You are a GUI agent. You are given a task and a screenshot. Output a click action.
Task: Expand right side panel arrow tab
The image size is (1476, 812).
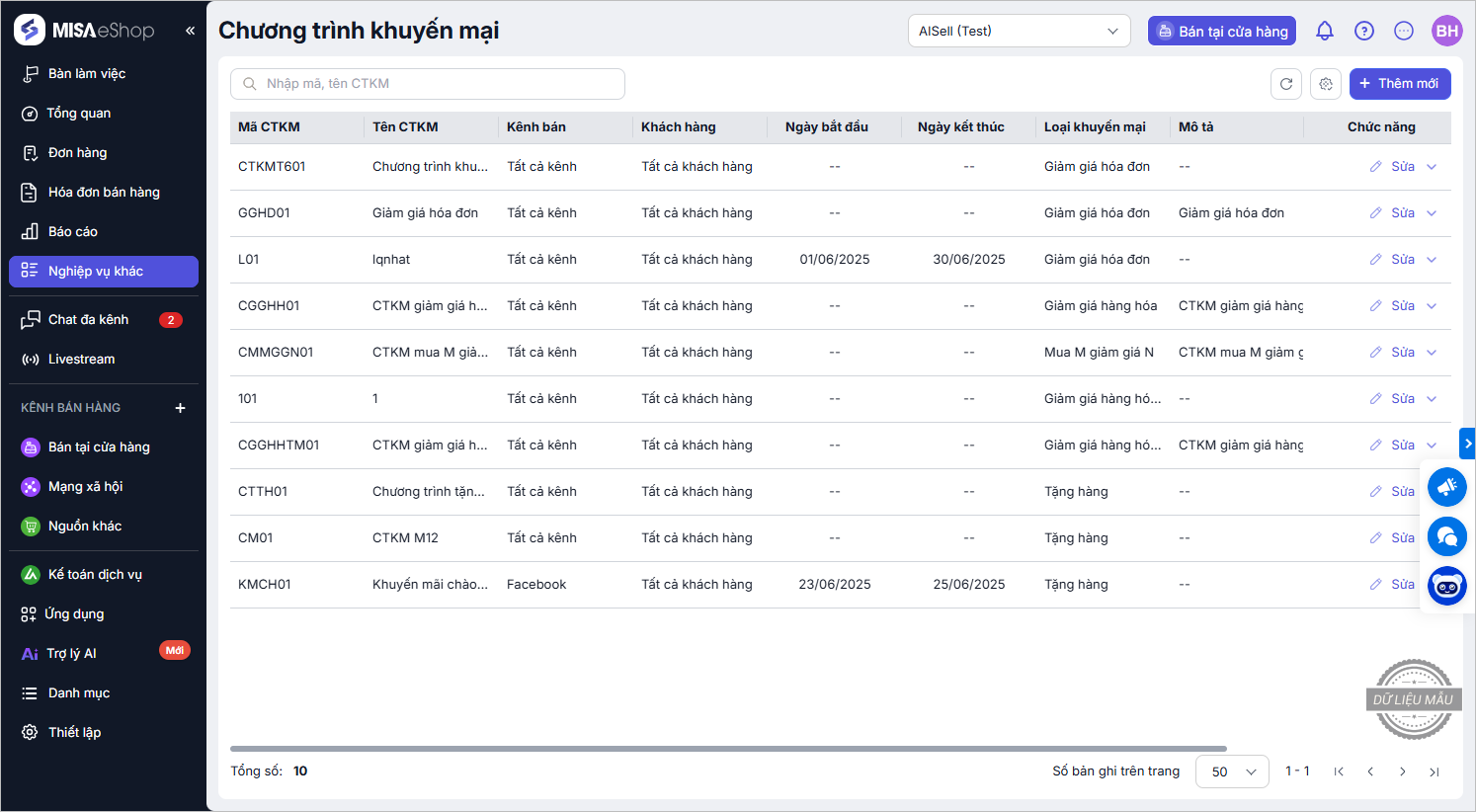[1467, 443]
